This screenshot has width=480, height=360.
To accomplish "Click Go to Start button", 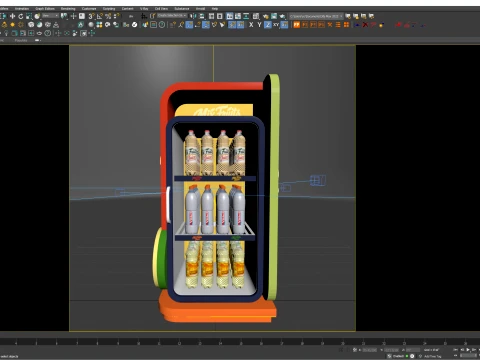I will 456,350.
